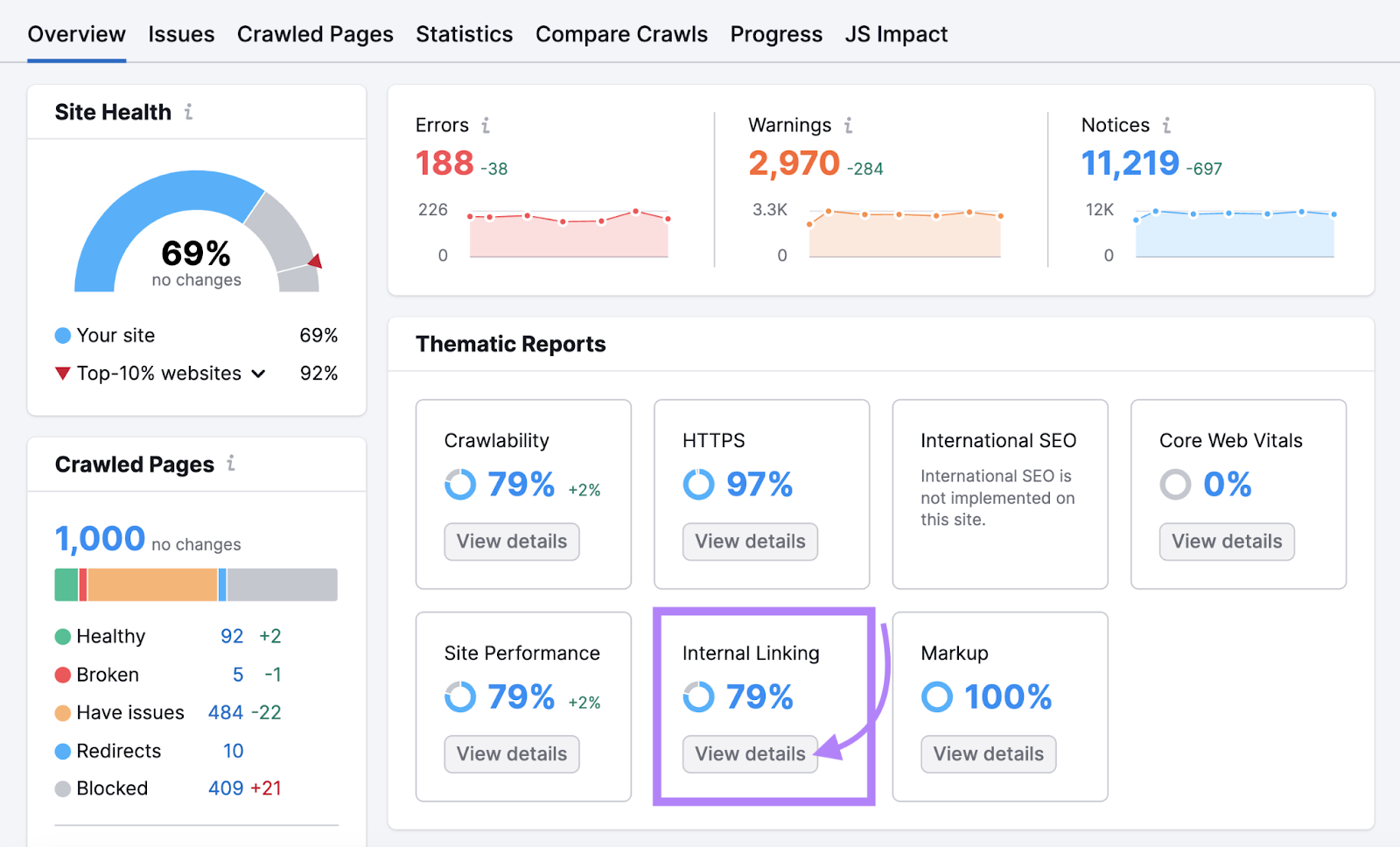View details for HTTPS report

tap(749, 541)
